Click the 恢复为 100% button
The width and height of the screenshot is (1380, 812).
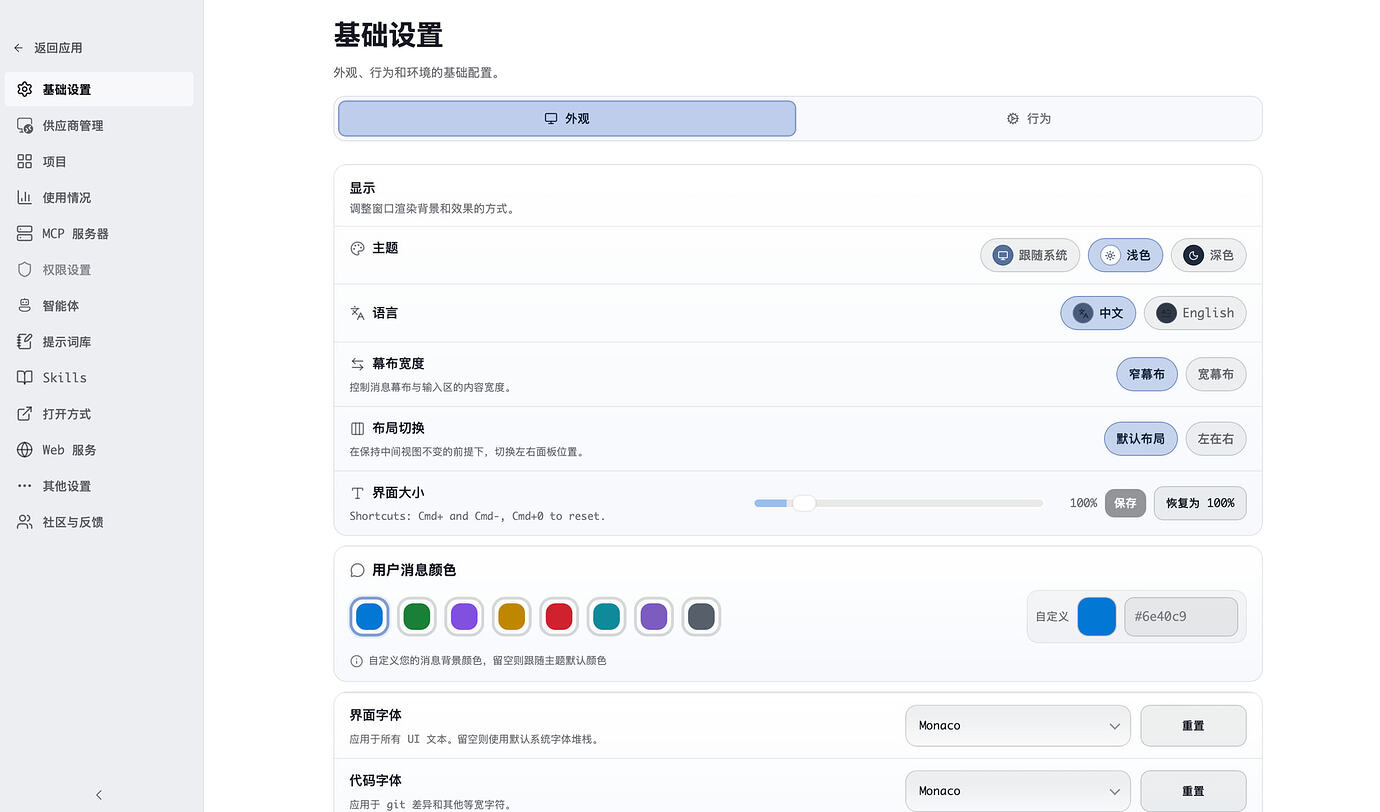pos(1200,503)
